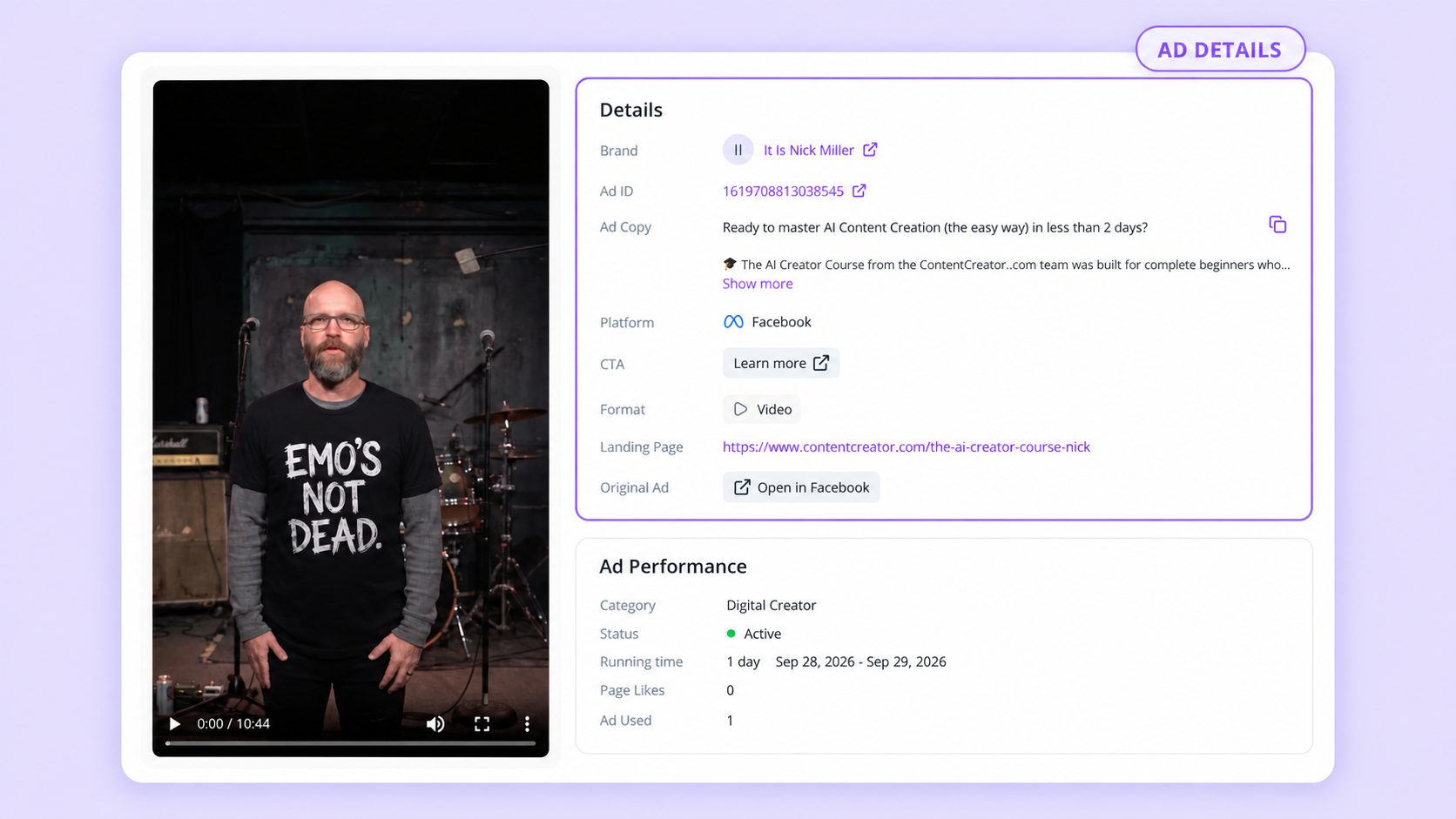This screenshot has width=1456, height=819.
Task: Click the 'Active' status text
Action: point(762,634)
